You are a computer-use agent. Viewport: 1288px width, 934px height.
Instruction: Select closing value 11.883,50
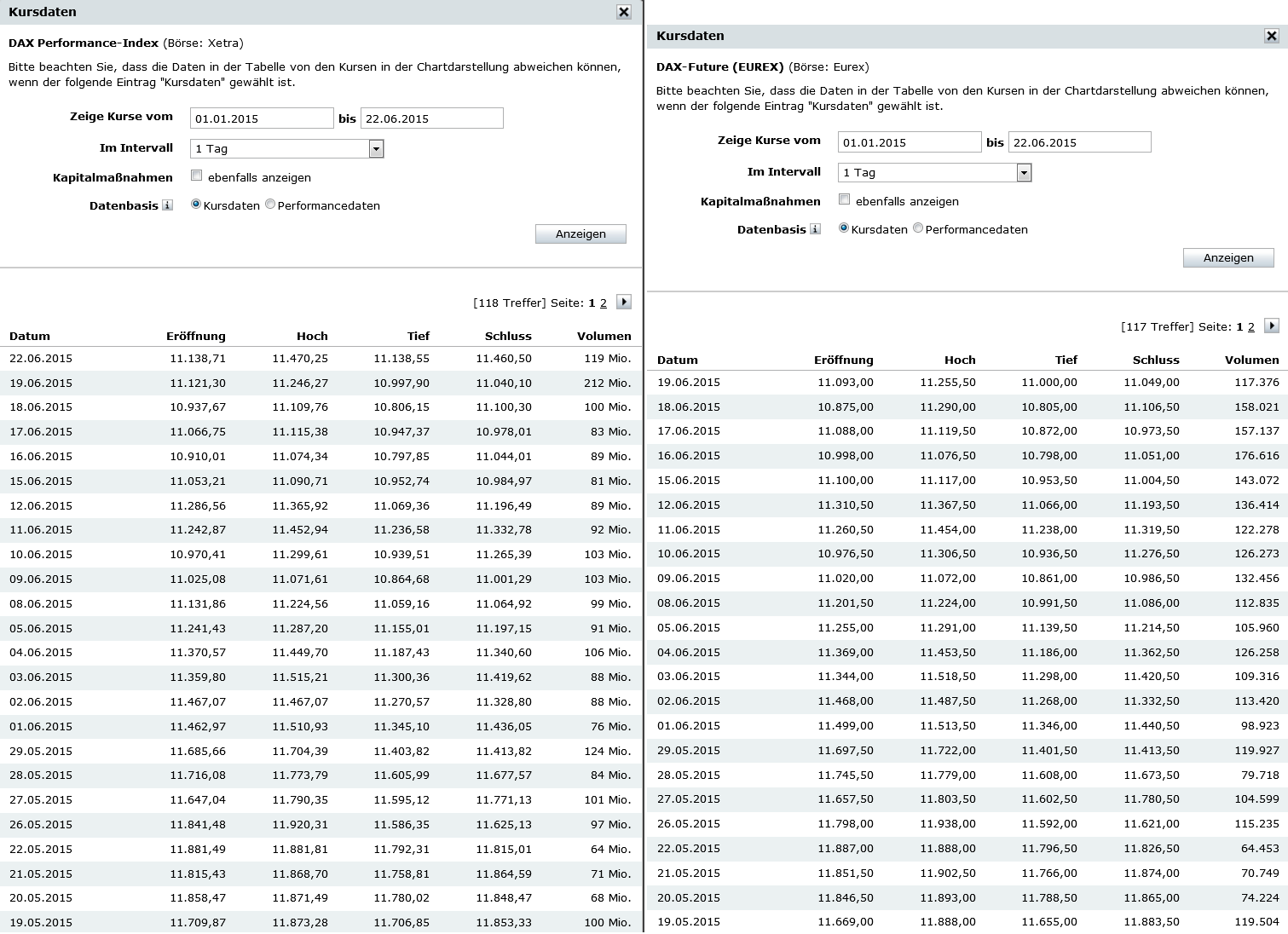[1152, 922]
